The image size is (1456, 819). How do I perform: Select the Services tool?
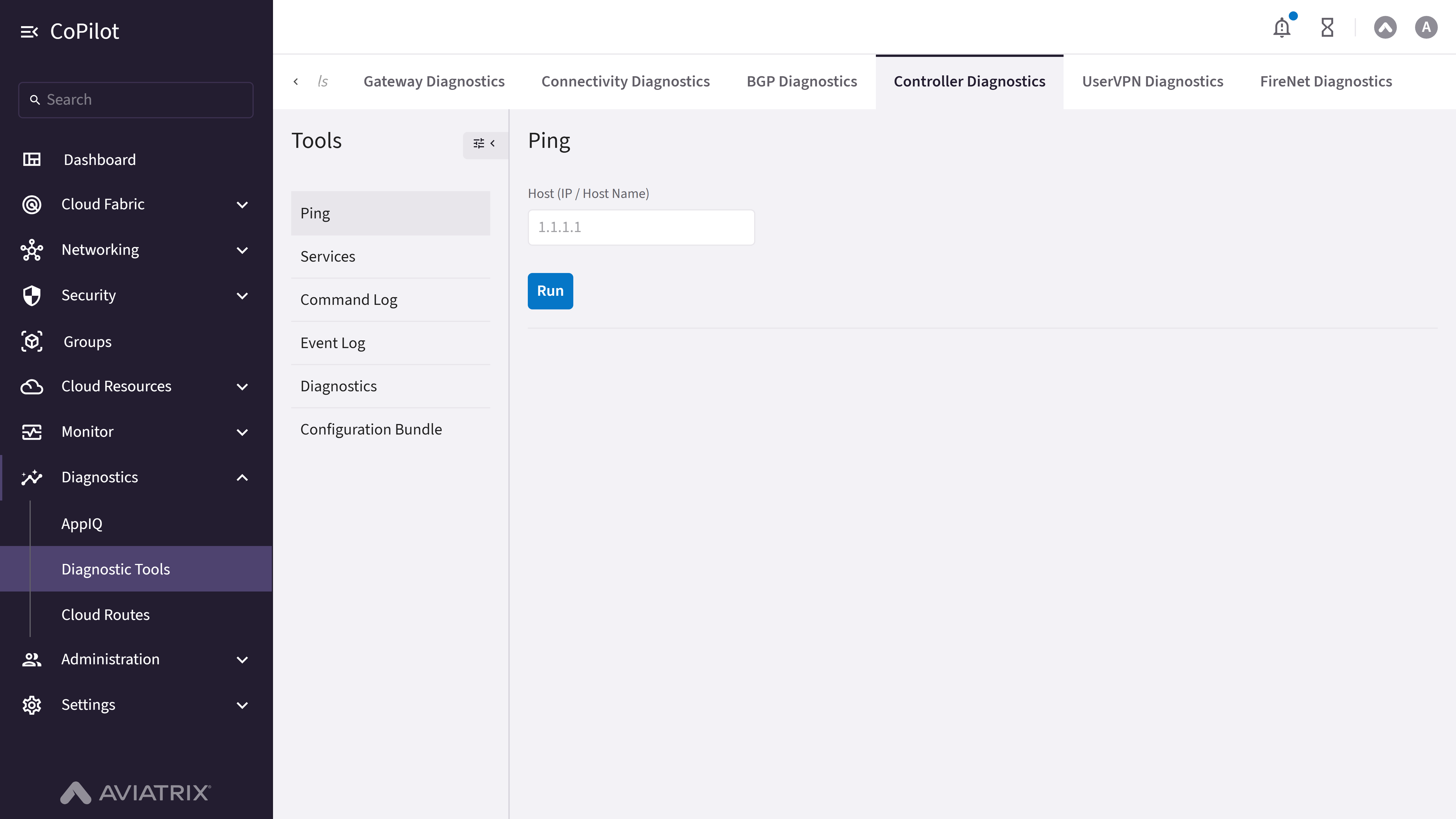tap(390, 257)
